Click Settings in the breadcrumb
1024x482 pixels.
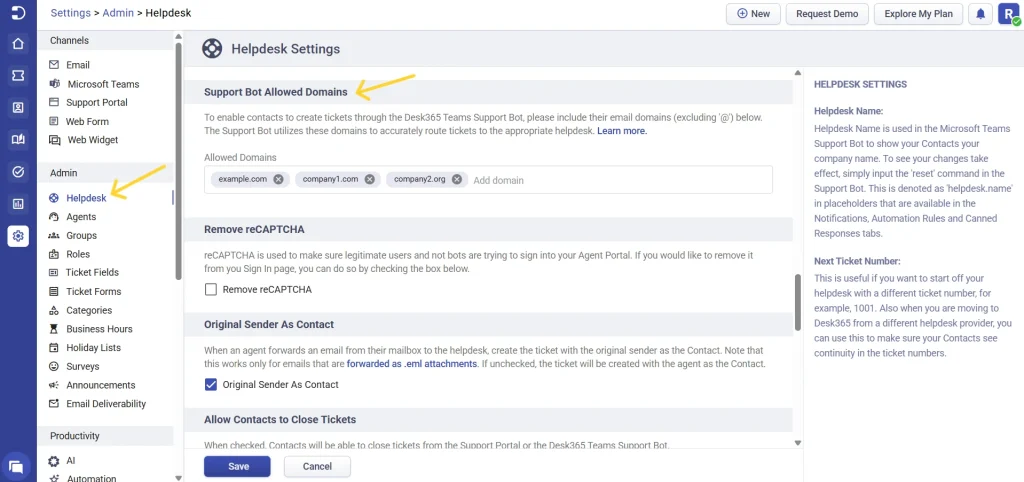coord(71,12)
